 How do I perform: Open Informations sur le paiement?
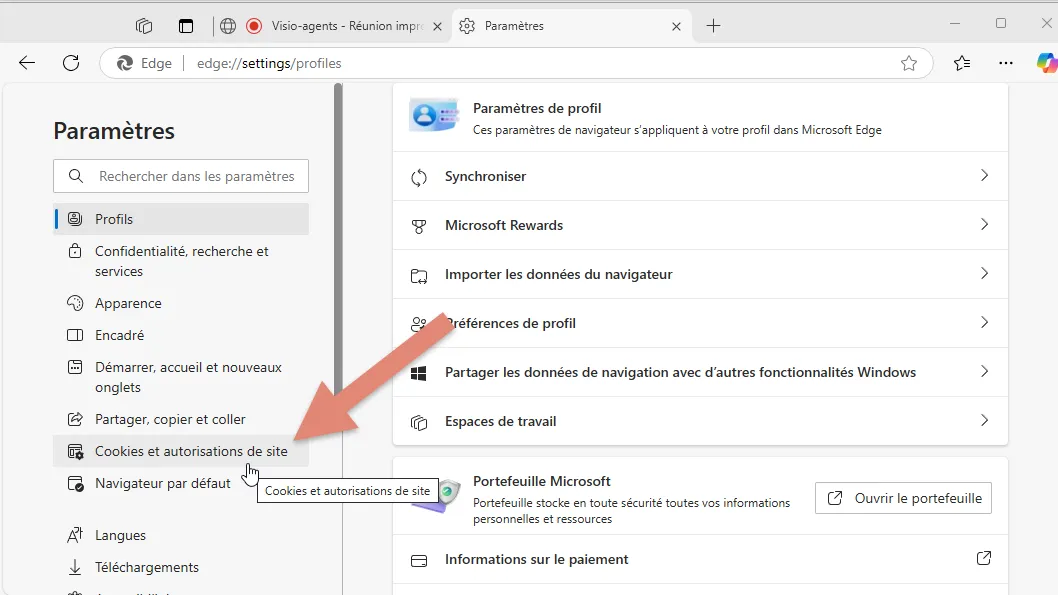pyautogui.click(x=700, y=559)
